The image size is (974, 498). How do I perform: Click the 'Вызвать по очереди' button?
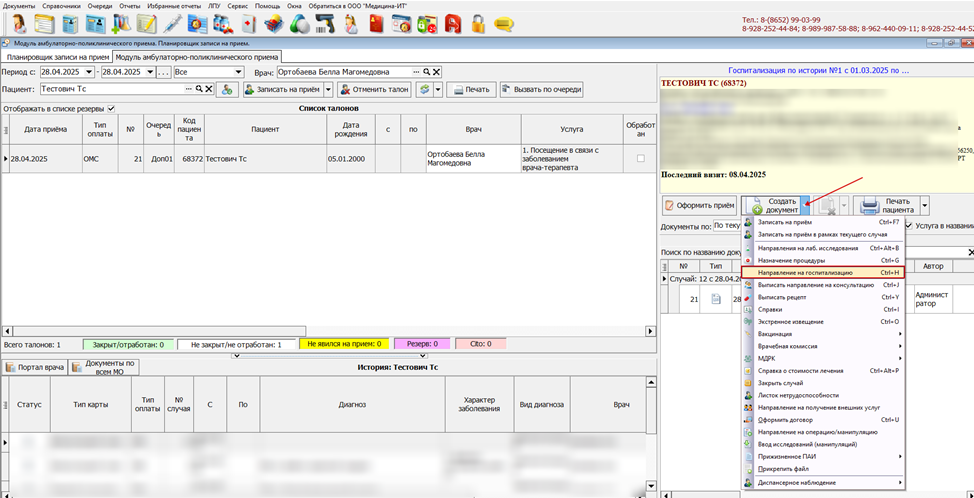pos(541,89)
